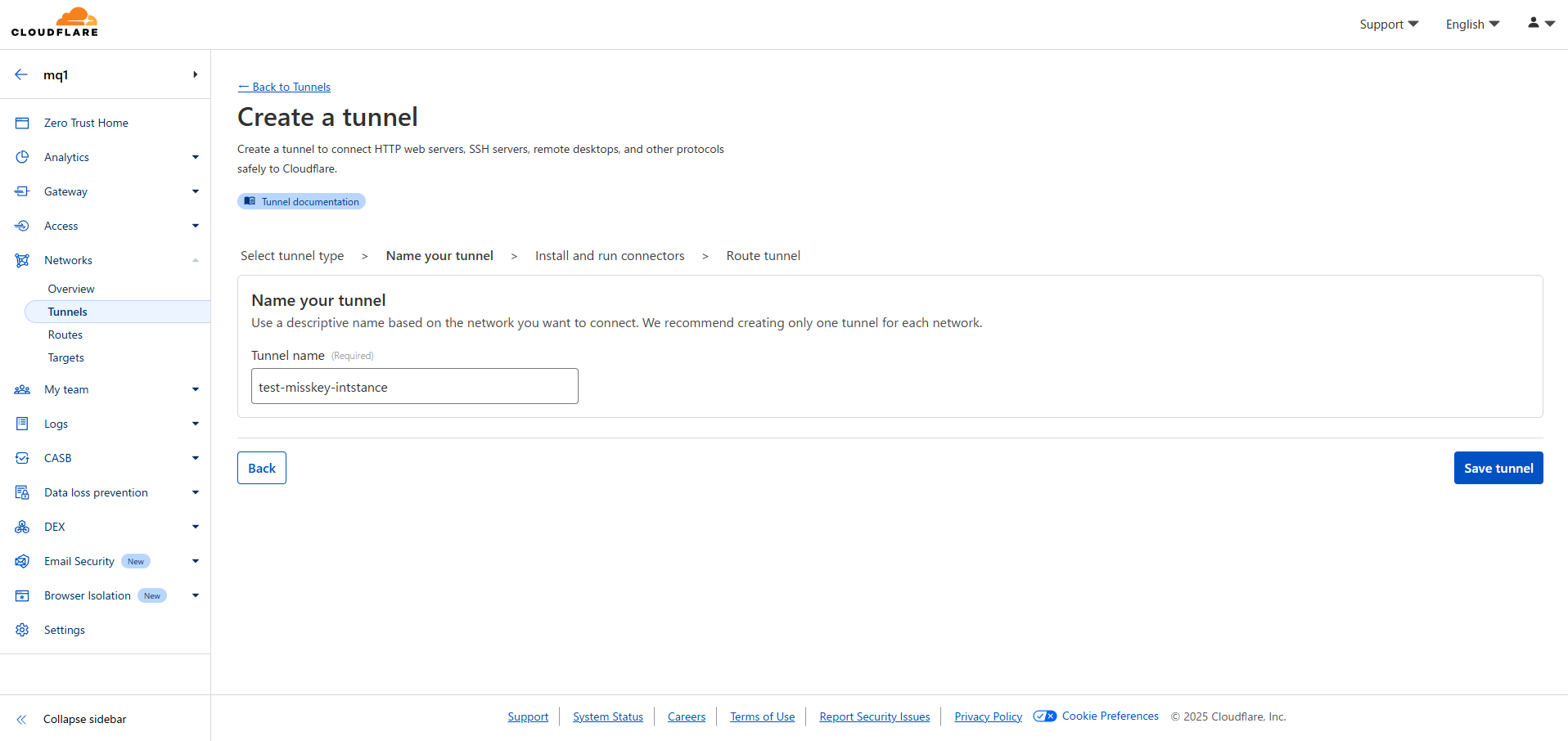This screenshot has height=741, width=1568.
Task: Click the Networks icon in sidebar
Action: 22,260
